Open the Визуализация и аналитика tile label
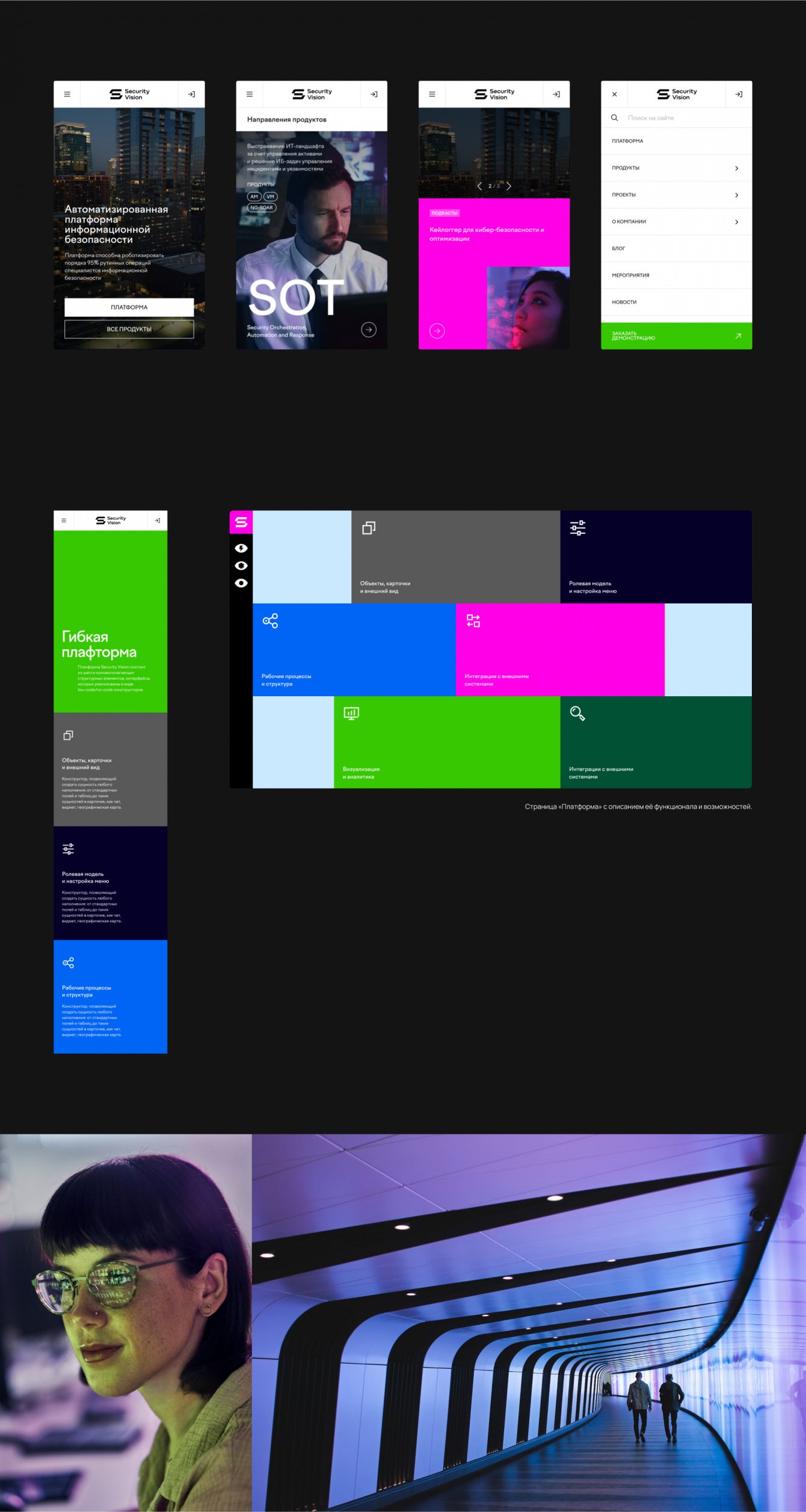This screenshot has height=1512, width=806. [361, 773]
